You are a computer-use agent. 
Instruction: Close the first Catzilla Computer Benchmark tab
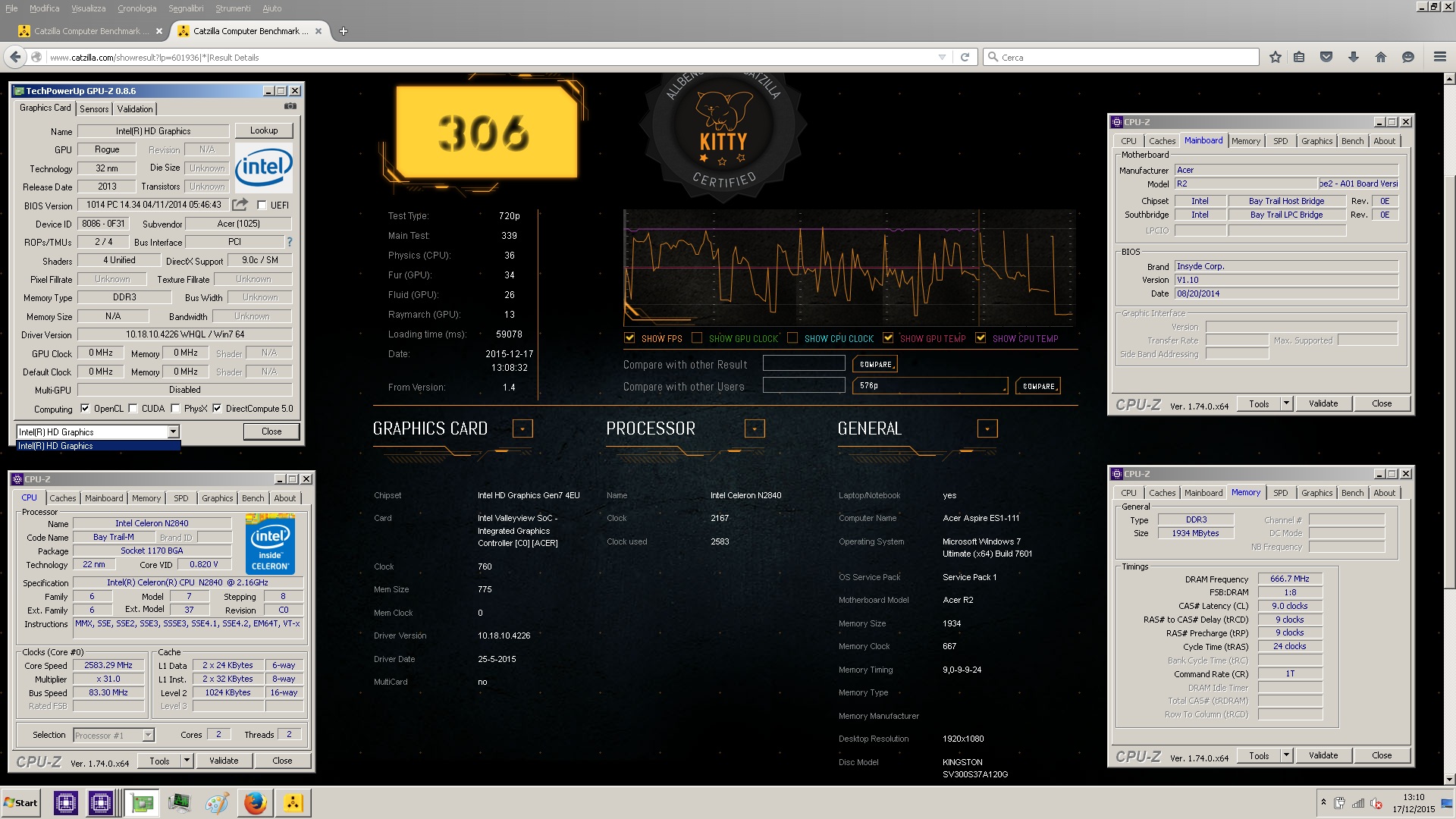pos(158,31)
